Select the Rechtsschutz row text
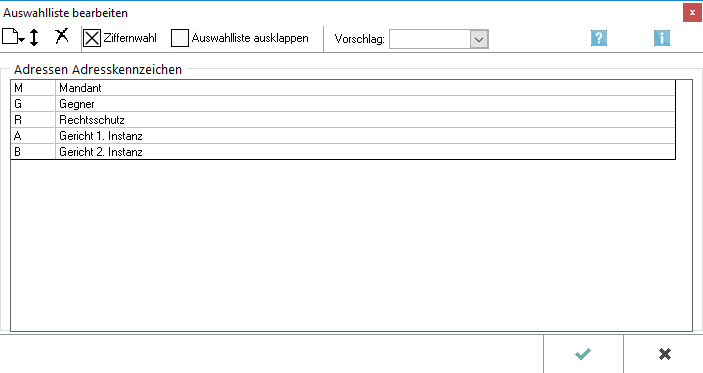This screenshot has height=373, width=703. [x=92, y=120]
